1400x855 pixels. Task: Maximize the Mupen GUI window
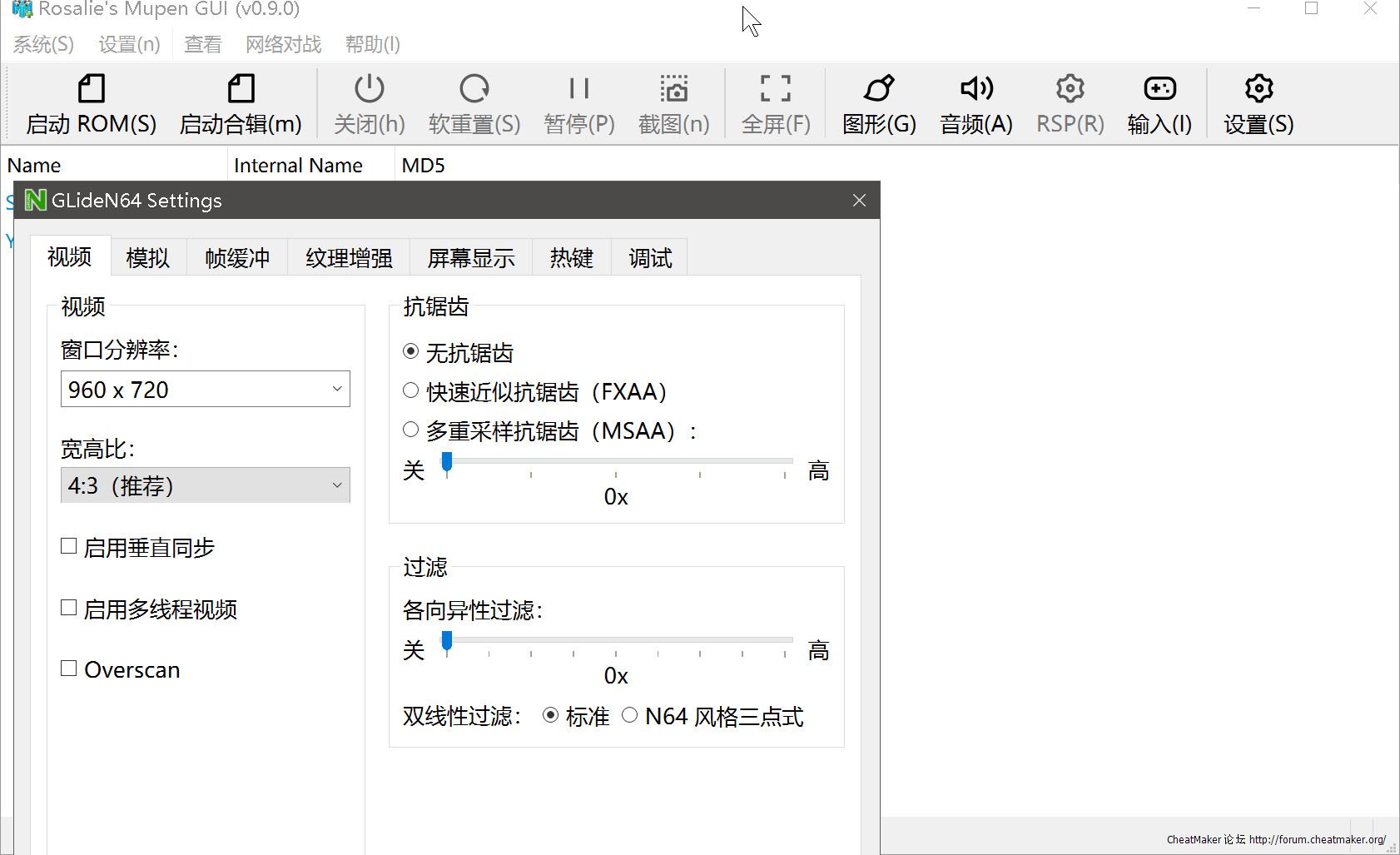coord(1312,9)
